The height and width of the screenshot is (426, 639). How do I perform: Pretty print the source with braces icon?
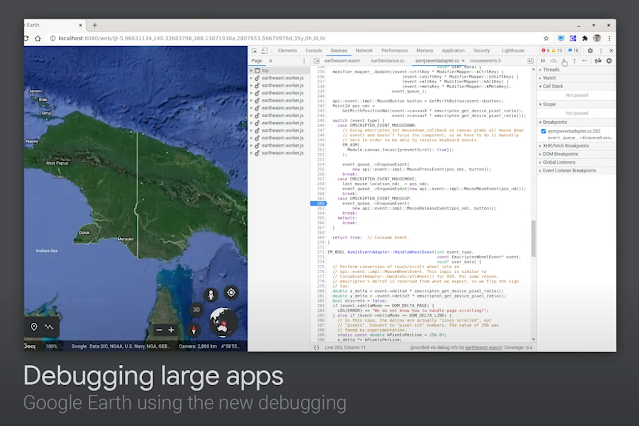317,347
